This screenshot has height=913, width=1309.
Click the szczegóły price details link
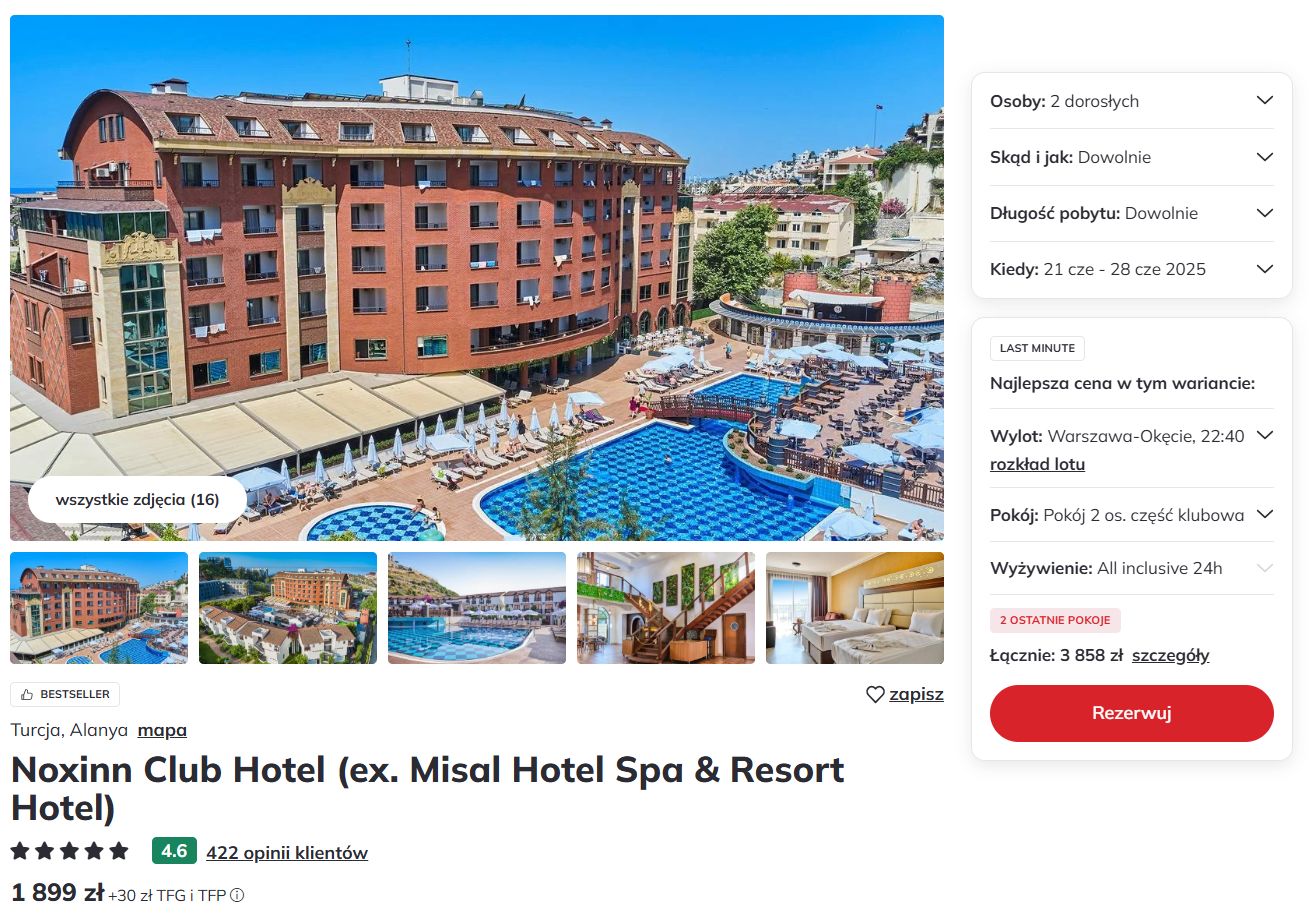[1171, 656]
